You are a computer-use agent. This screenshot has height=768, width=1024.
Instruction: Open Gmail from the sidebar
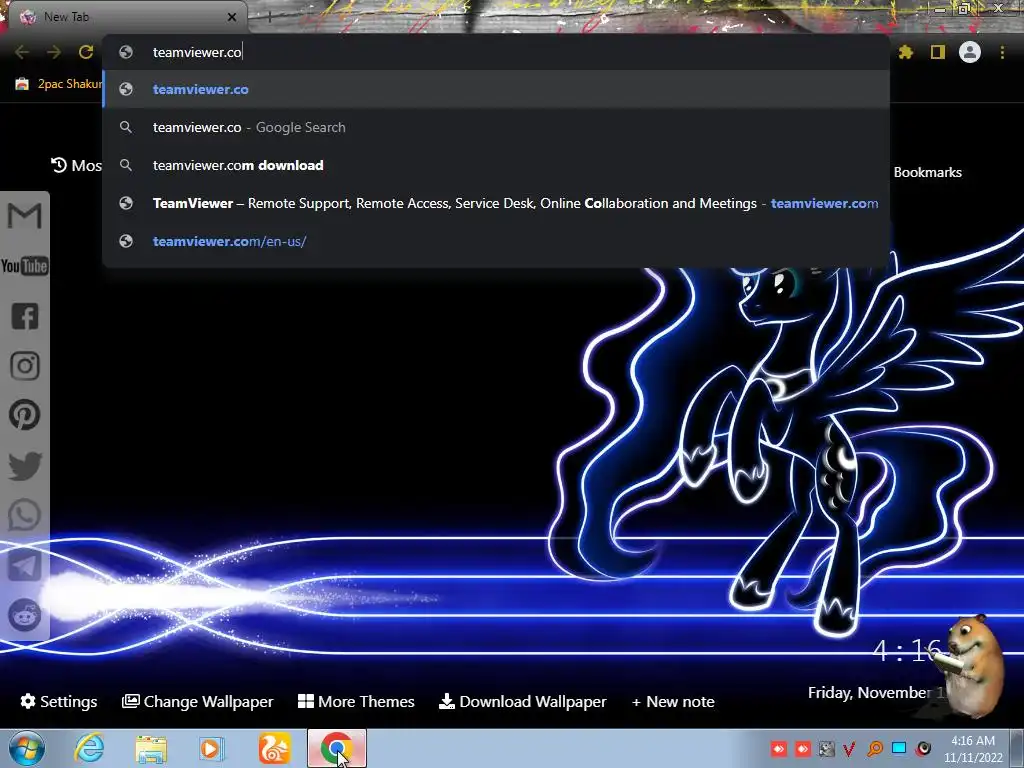[25, 216]
